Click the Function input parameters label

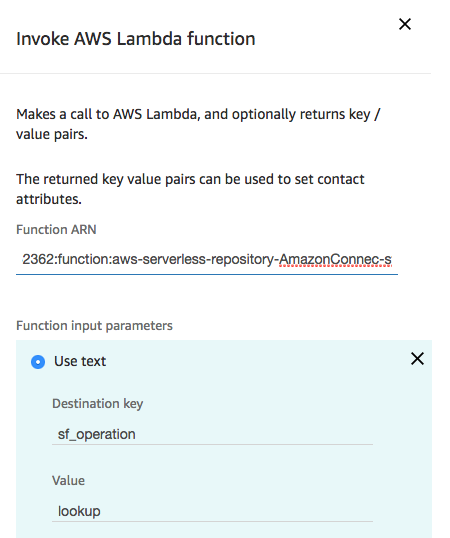click(94, 326)
